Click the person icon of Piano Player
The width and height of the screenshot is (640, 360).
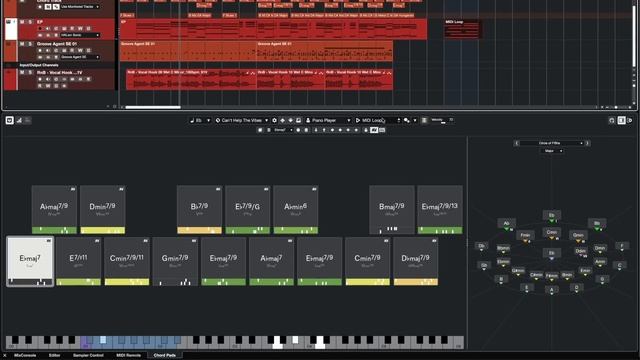(308, 120)
